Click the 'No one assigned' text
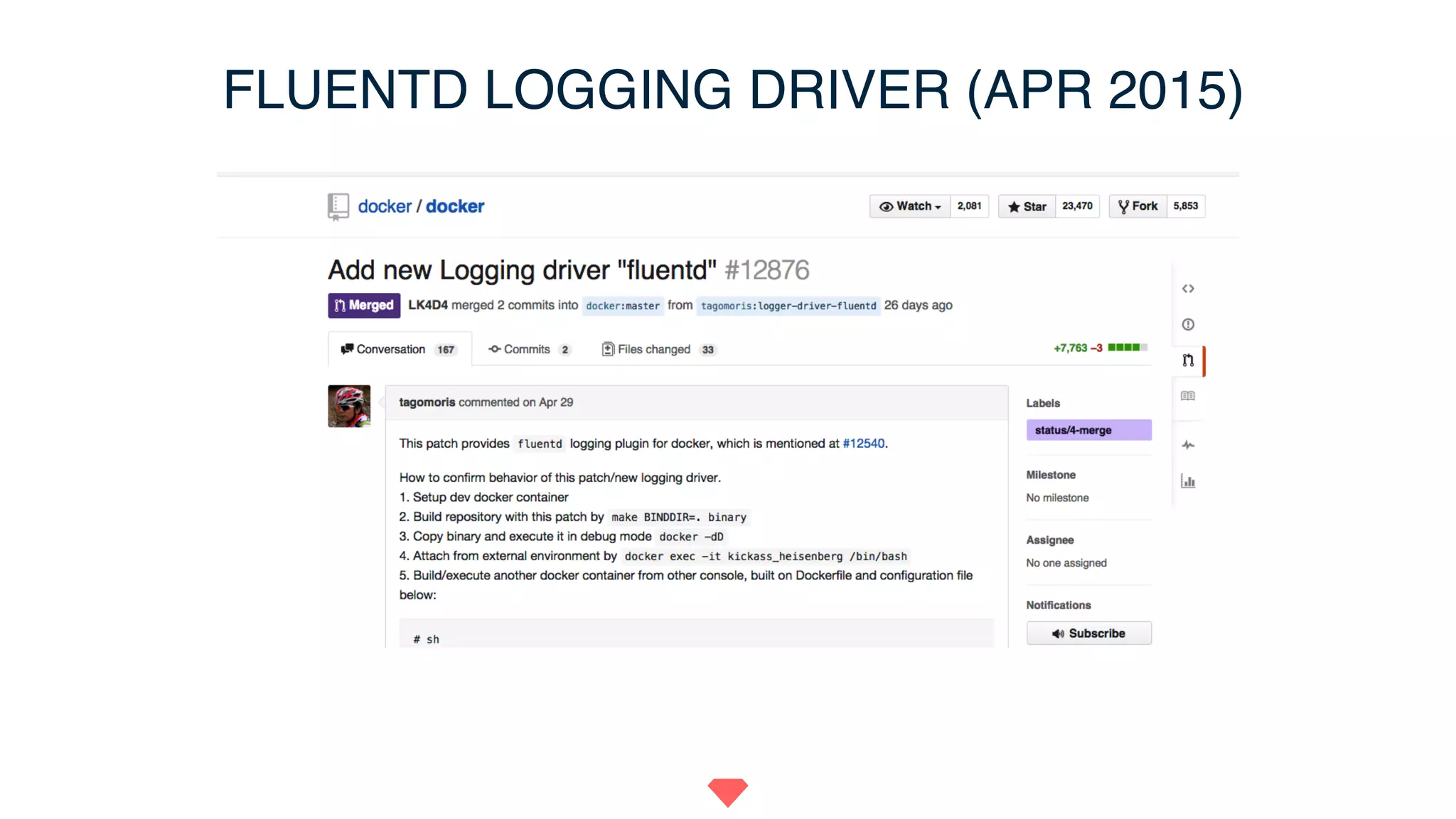The width and height of the screenshot is (1456, 819). coord(1066,563)
